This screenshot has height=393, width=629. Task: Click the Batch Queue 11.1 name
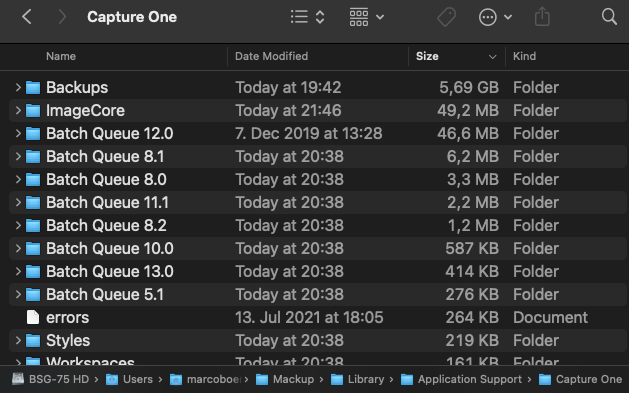(107, 203)
